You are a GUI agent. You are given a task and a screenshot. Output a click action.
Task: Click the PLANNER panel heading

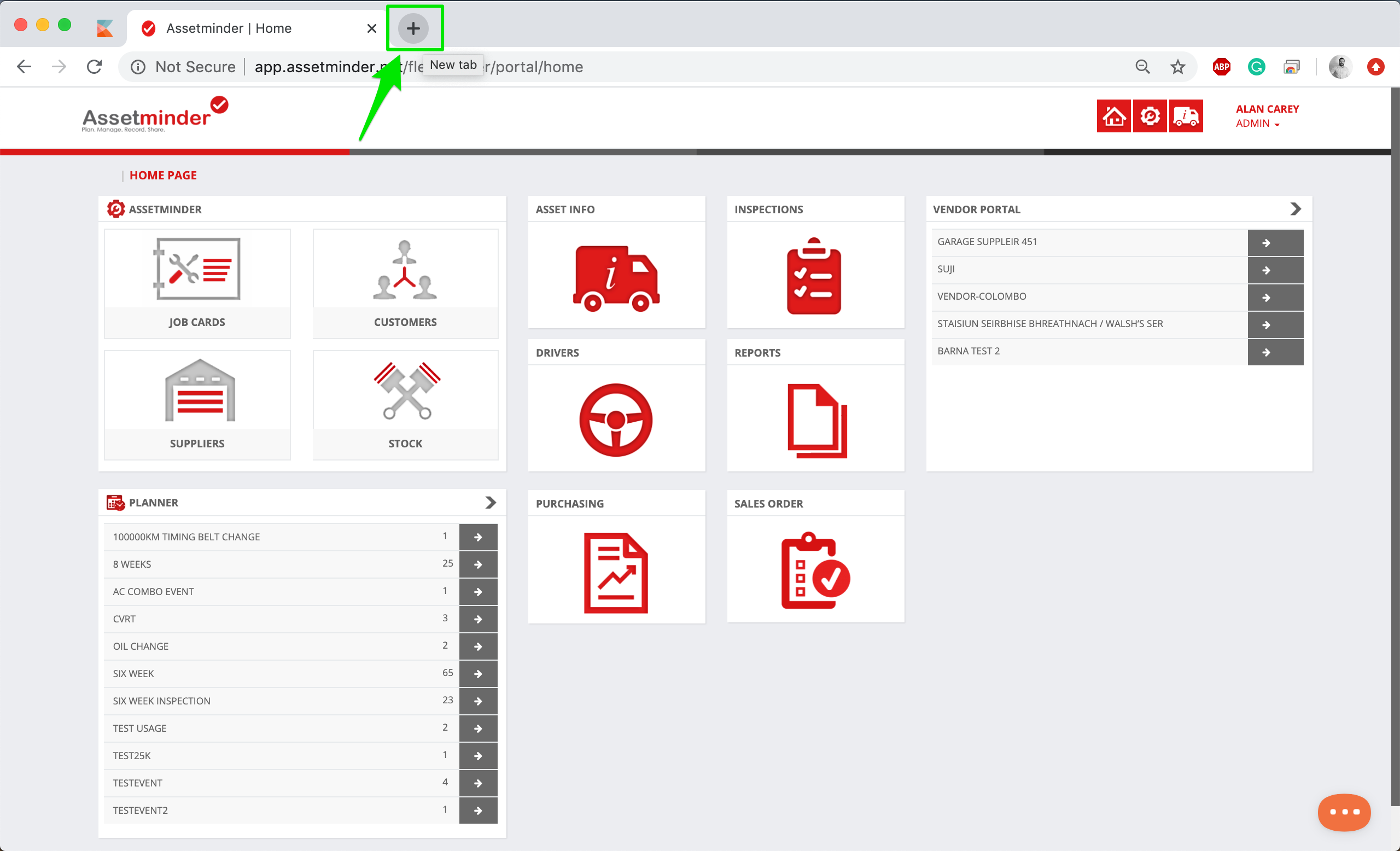pyautogui.click(x=154, y=503)
